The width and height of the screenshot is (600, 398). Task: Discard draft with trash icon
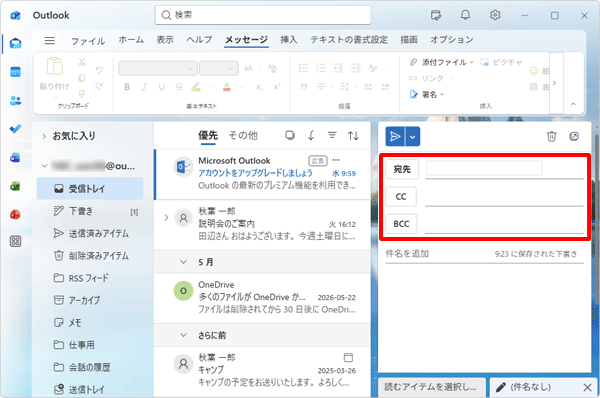click(551, 136)
